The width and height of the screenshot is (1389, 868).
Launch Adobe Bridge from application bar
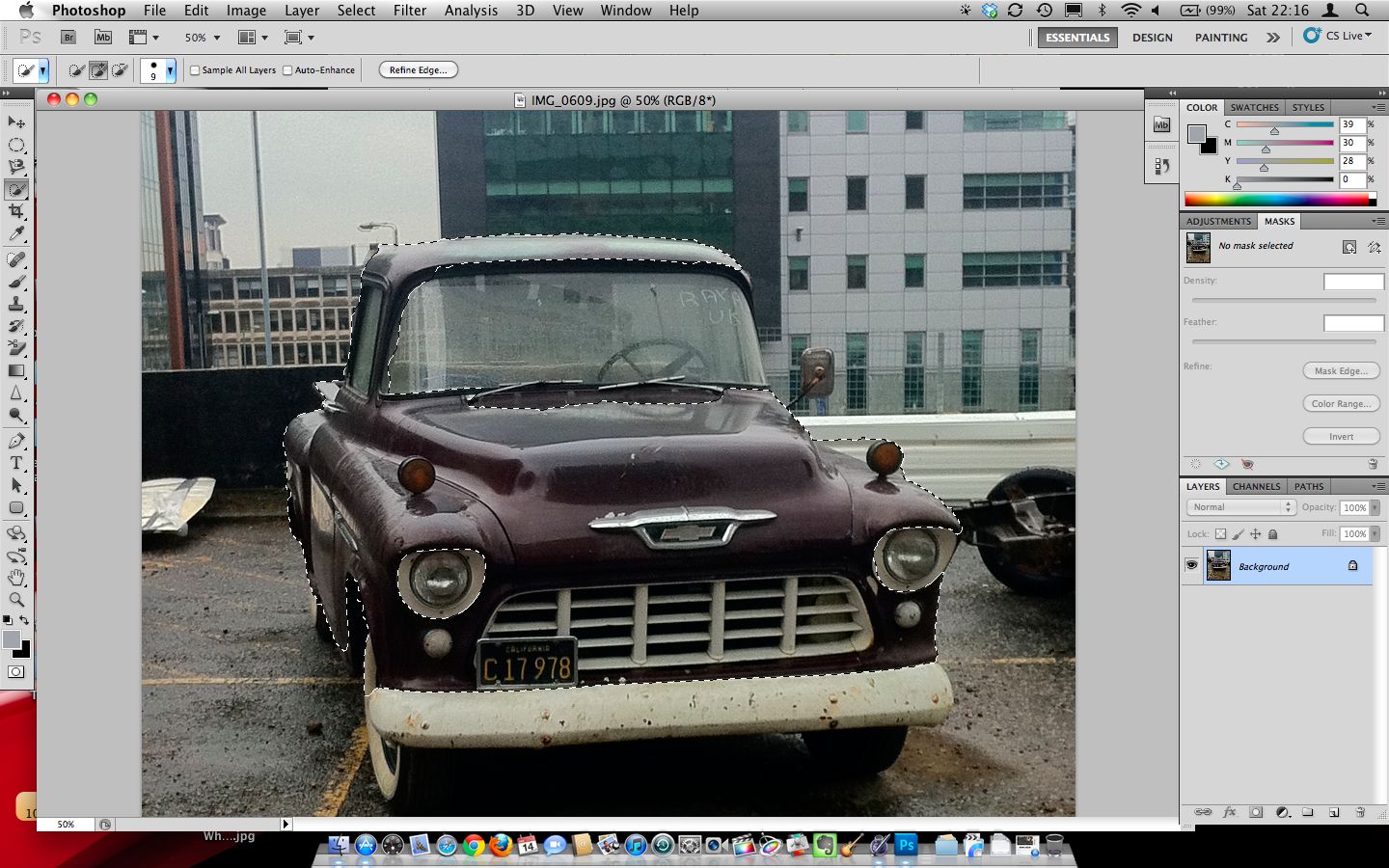point(68,38)
